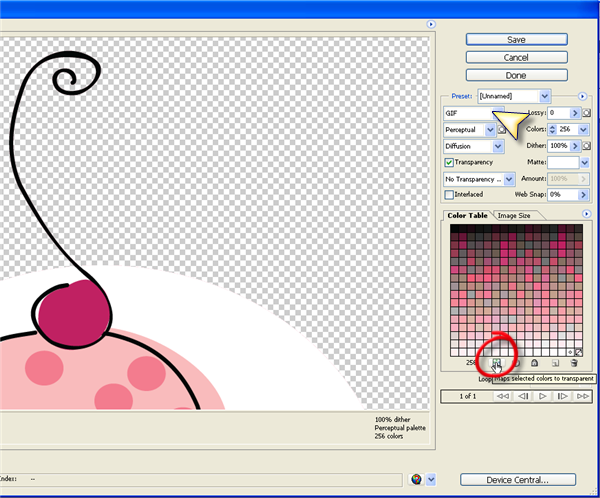Switch to the Image Size tab
The width and height of the screenshot is (600, 498).
[516, 215]
